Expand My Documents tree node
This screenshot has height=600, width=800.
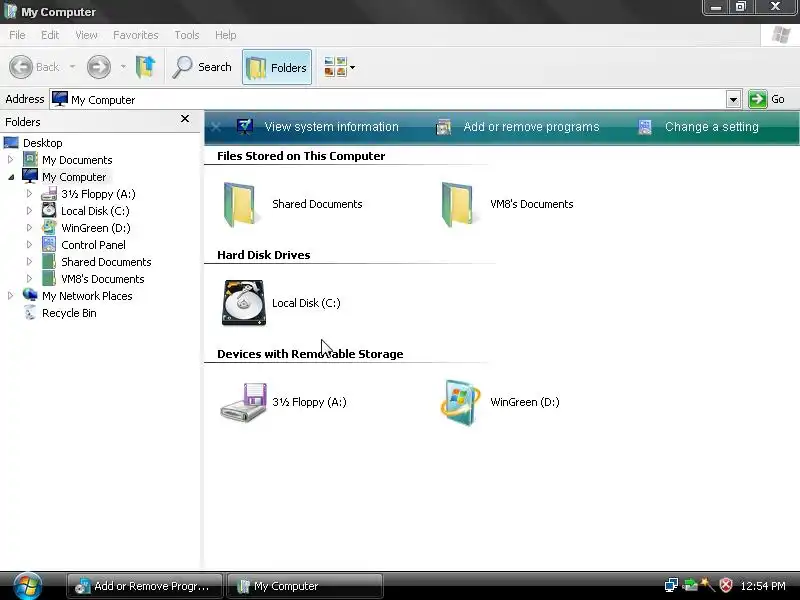pyautogui.click(x=10, y=160)
